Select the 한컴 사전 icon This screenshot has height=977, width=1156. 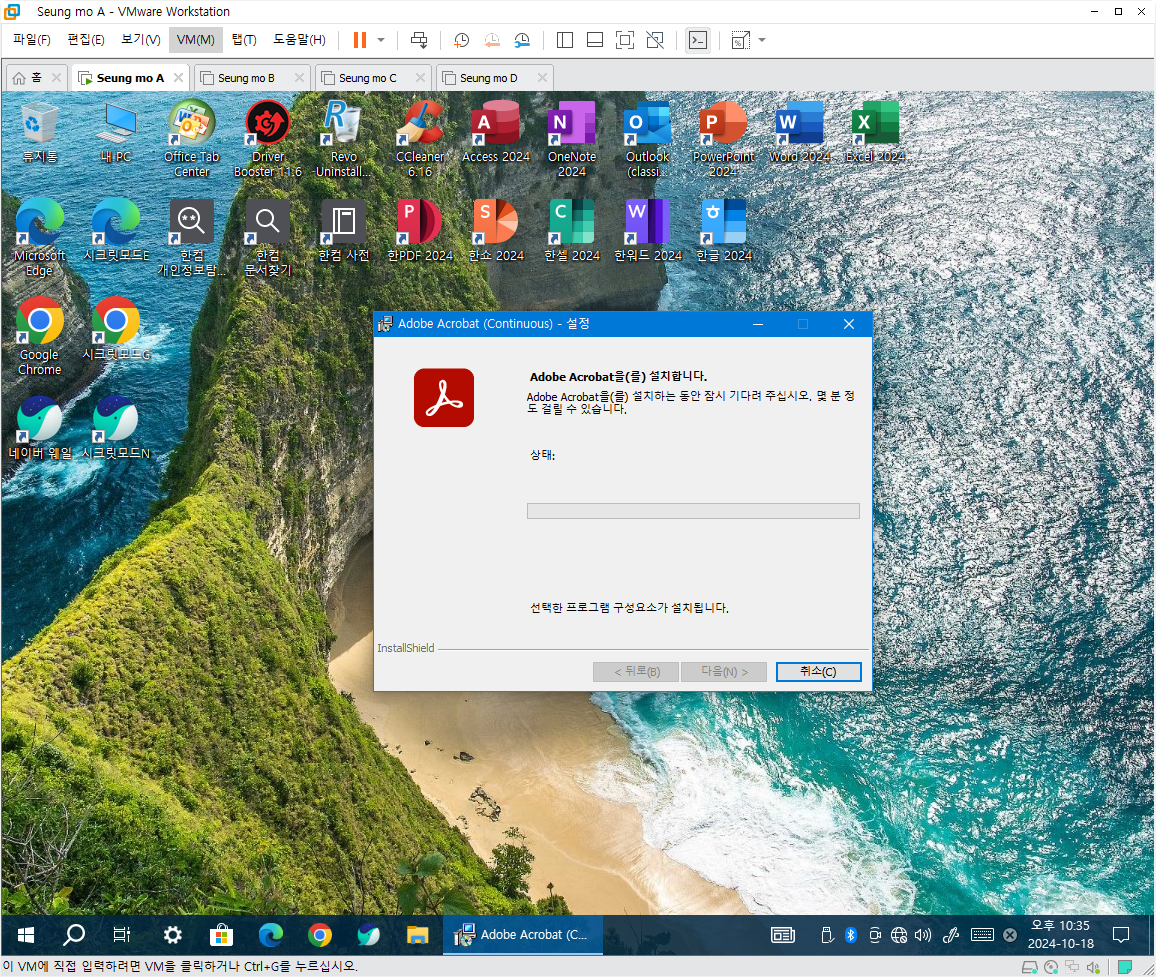pyautogui.click(x=344, y=230)
